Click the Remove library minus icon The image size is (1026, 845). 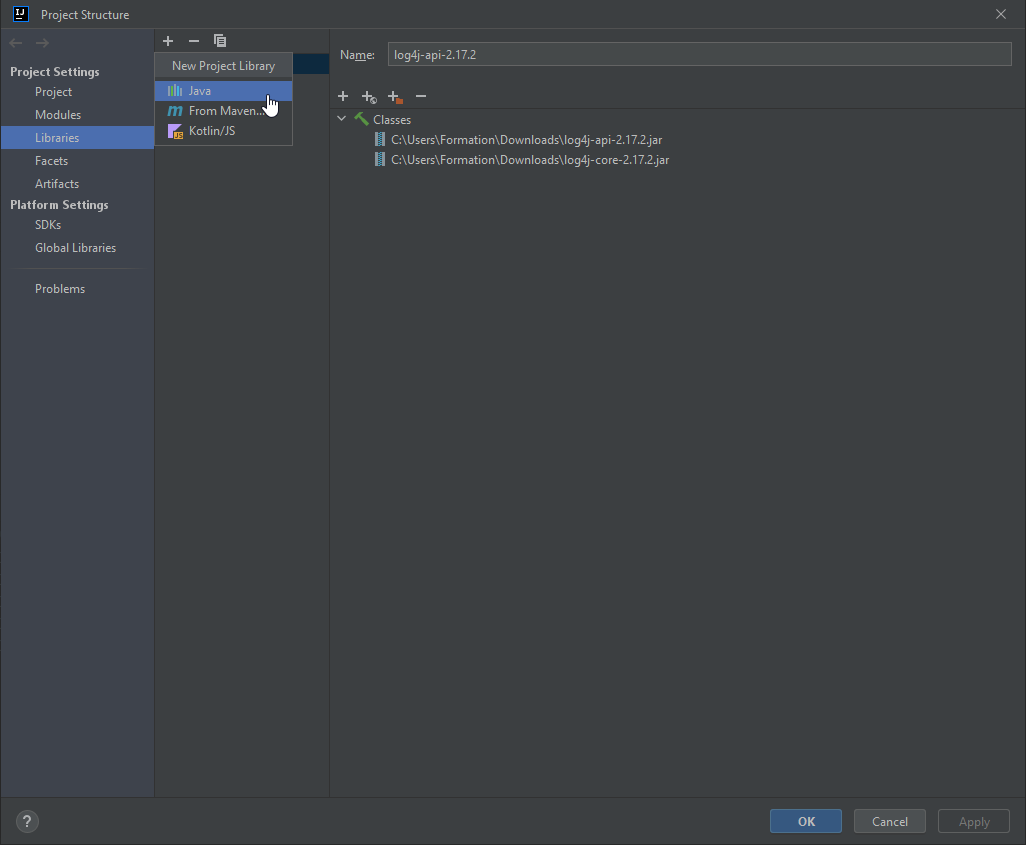(194, 41)
